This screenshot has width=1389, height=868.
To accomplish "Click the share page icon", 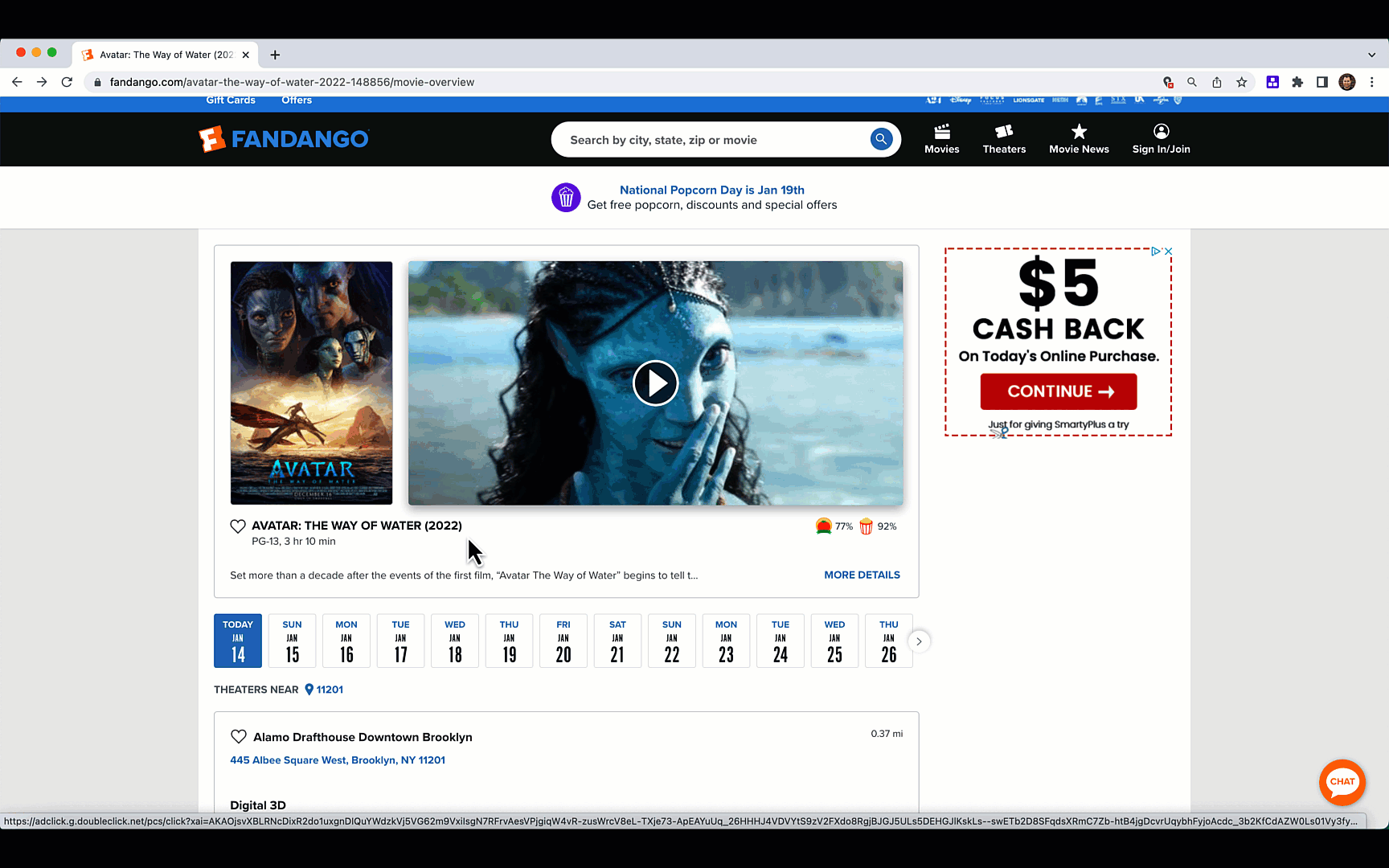I will [x=1217, y=82].
